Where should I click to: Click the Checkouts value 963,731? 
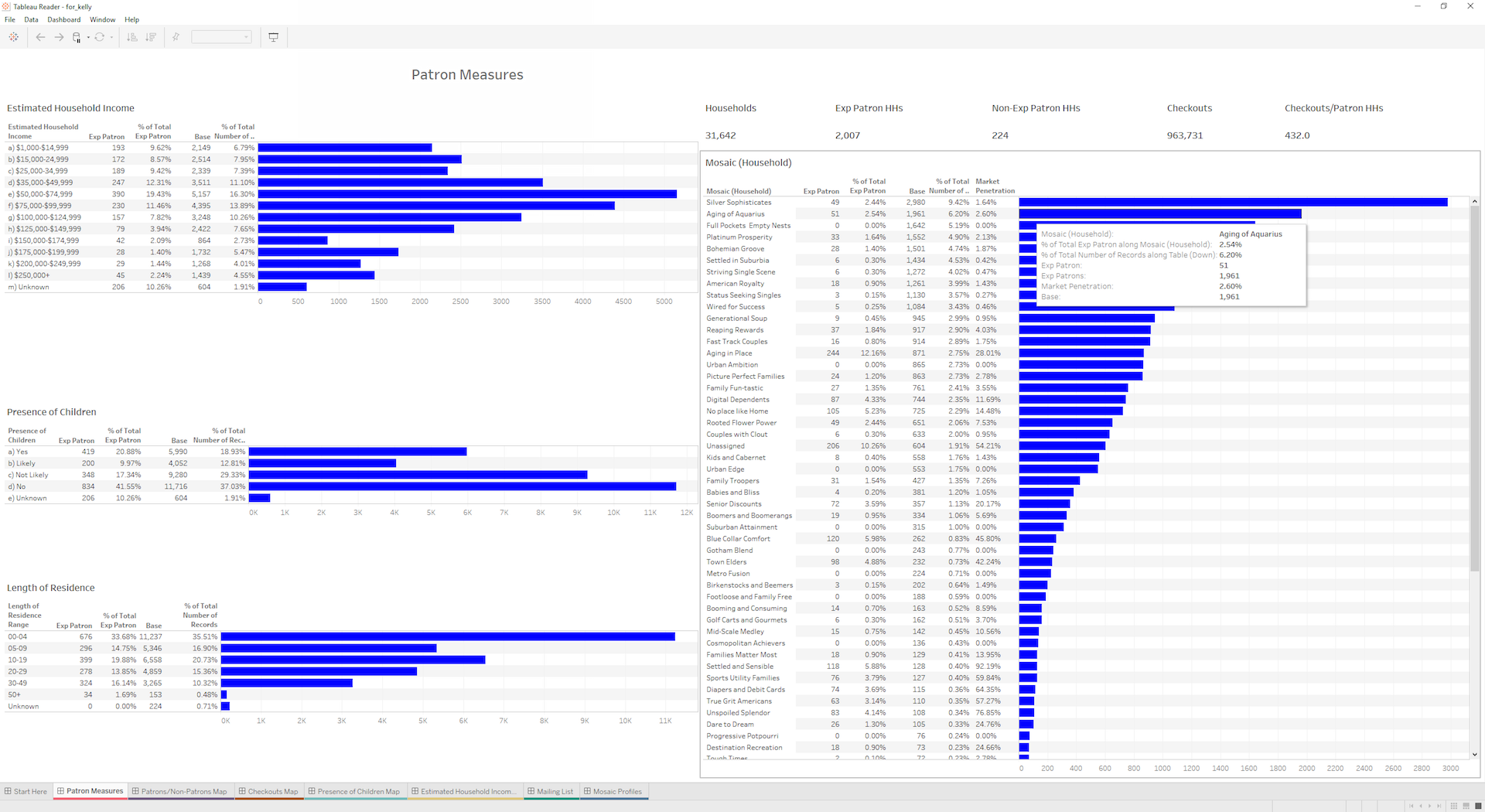tap(1184, 135)
